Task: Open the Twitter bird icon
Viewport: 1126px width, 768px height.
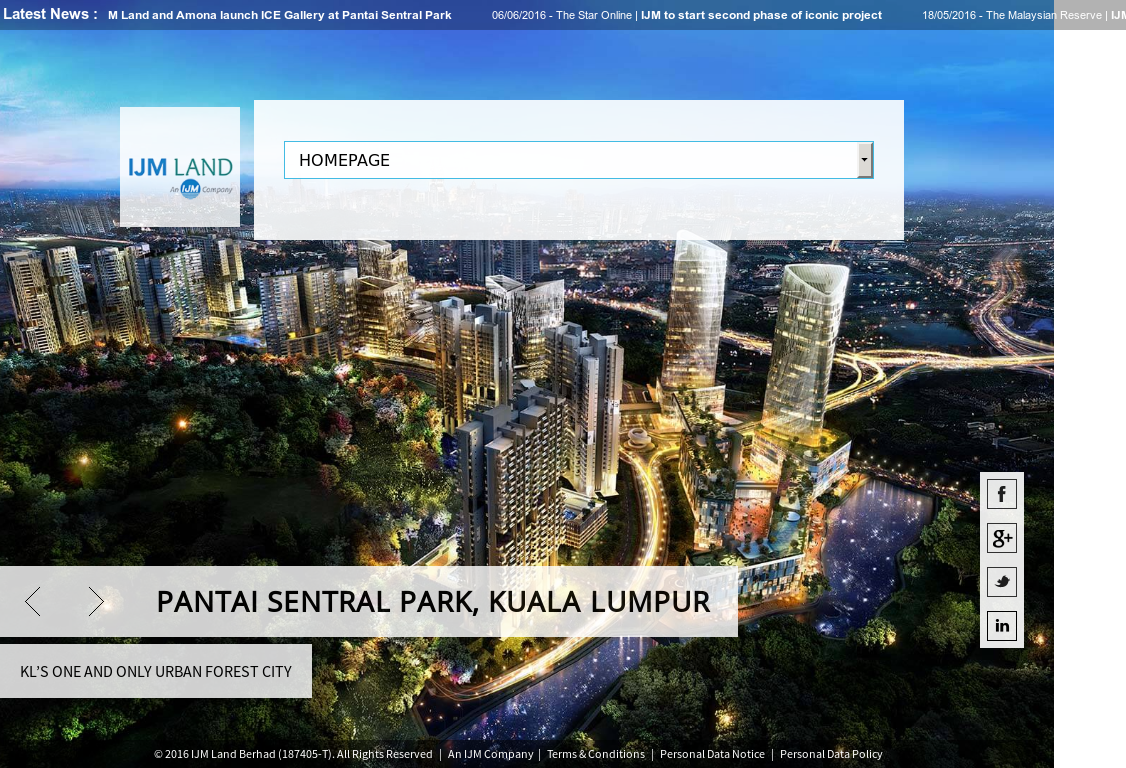Action: pos(1002,582)
